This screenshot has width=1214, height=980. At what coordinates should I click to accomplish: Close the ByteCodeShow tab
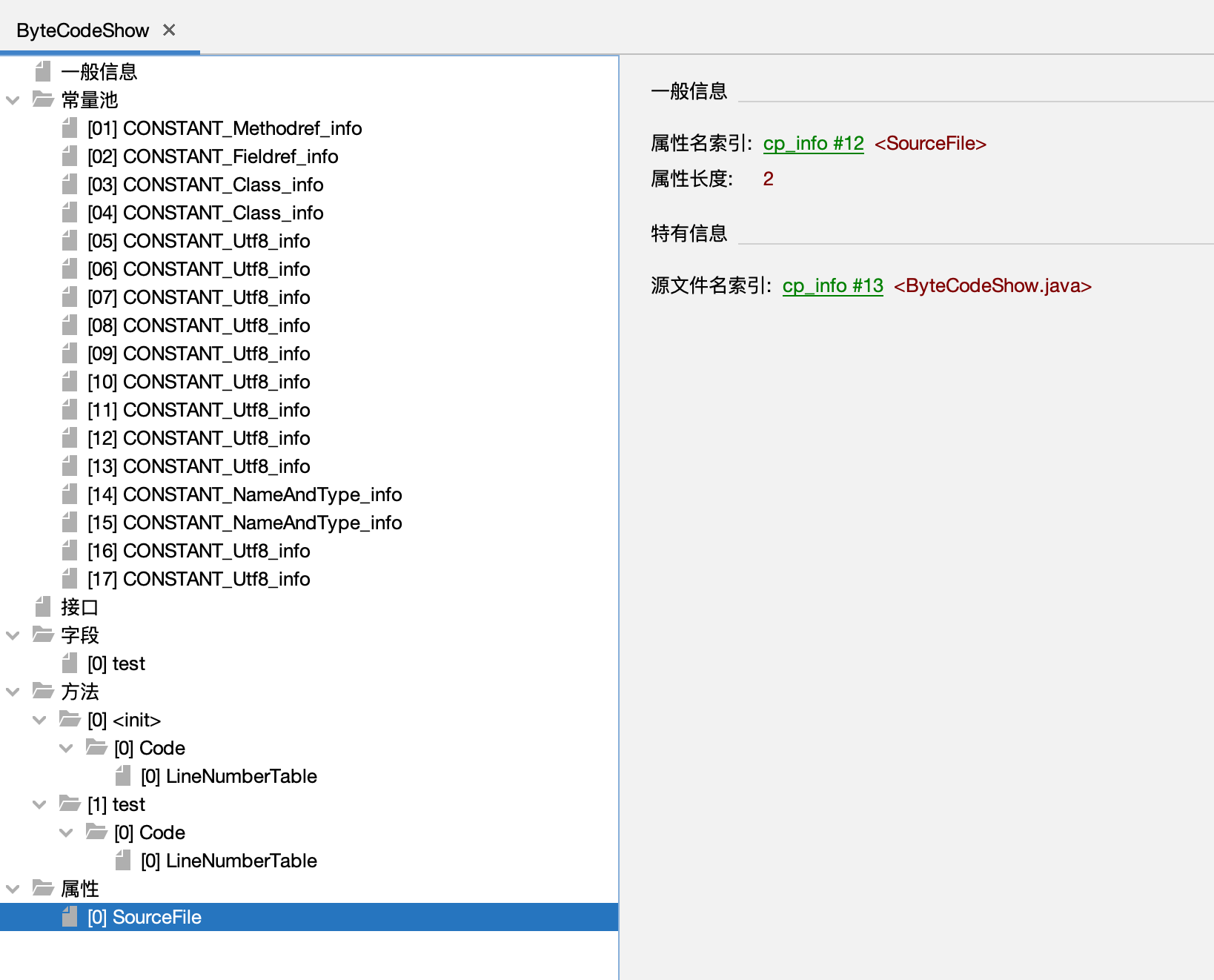tap(169, 30)
